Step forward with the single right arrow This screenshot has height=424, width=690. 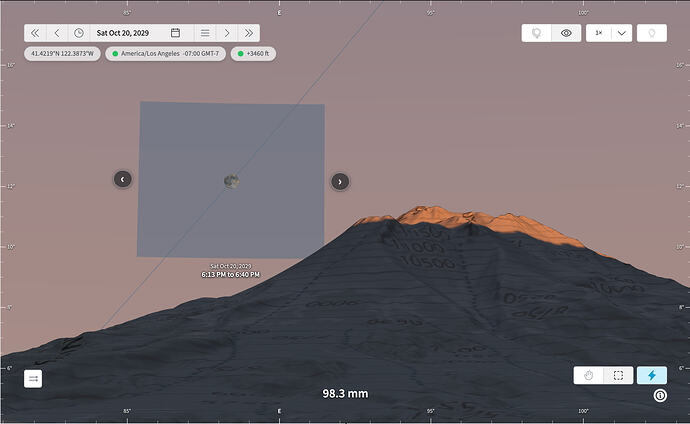[227, 33]
